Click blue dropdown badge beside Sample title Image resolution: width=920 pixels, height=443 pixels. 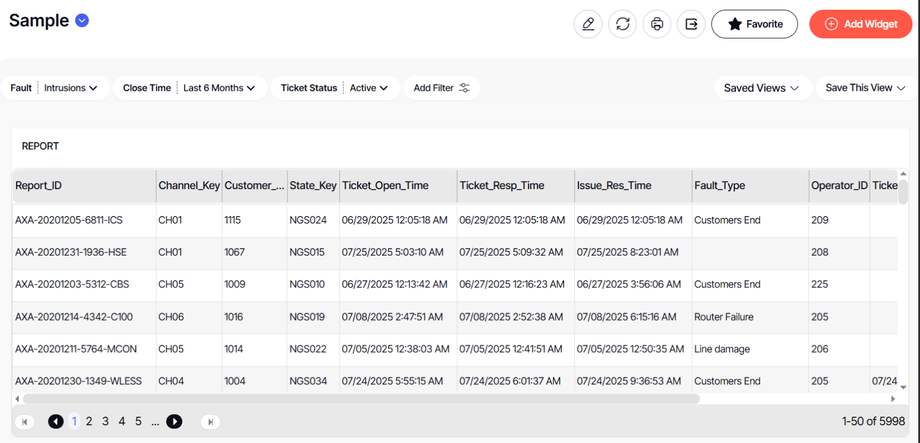pos(82,22)
